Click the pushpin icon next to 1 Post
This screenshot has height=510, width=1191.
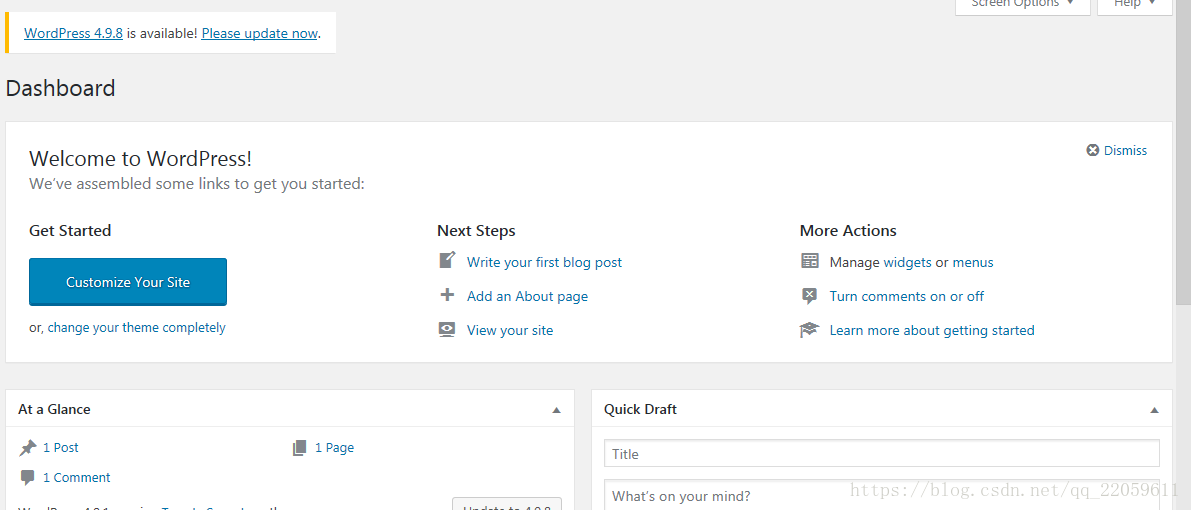tap(28, 448)
